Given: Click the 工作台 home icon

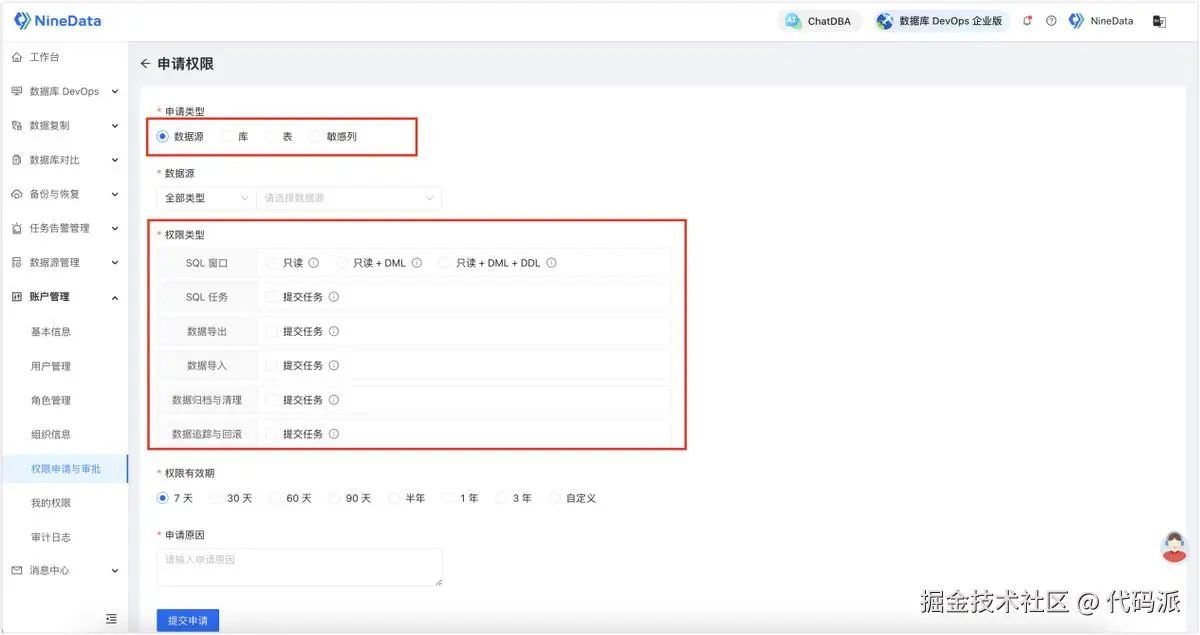Looking at the screenshot, I should click(16, 57).
